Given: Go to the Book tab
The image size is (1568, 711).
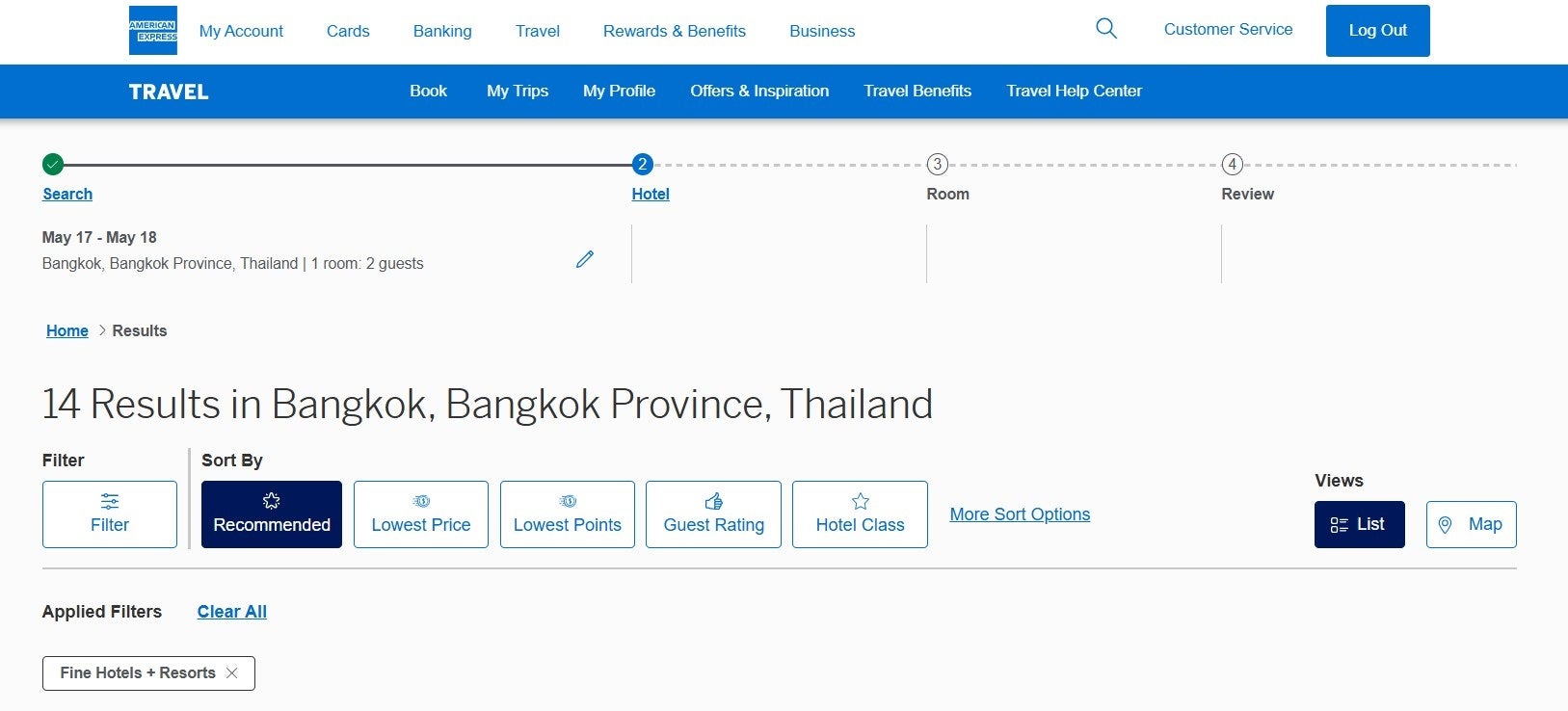Looking at the screenshot, I should 429,91.
